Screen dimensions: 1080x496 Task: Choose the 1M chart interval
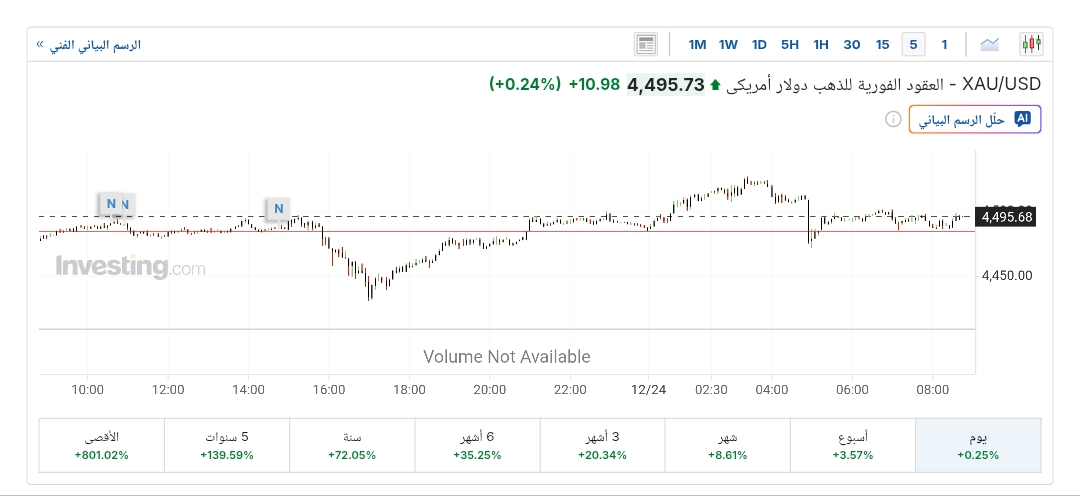[x=697, y=44]
